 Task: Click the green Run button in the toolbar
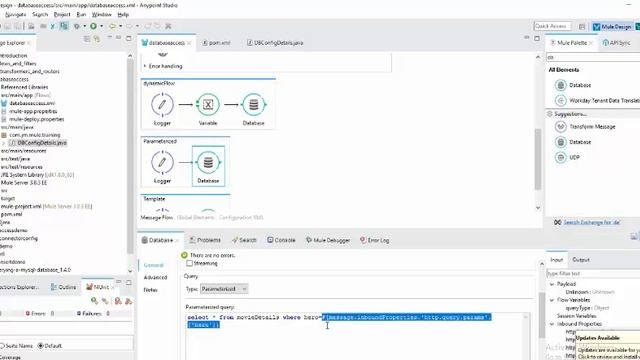(x=93, y=26)
